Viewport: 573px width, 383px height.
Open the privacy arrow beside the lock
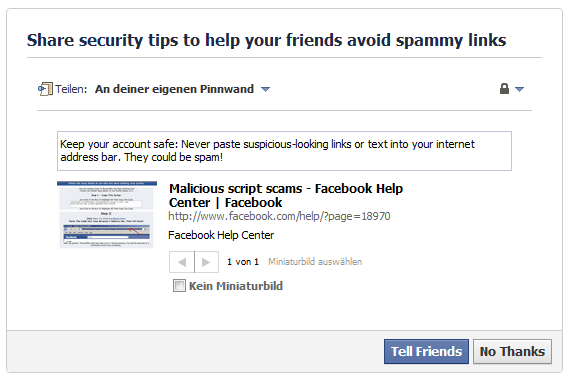519,89
